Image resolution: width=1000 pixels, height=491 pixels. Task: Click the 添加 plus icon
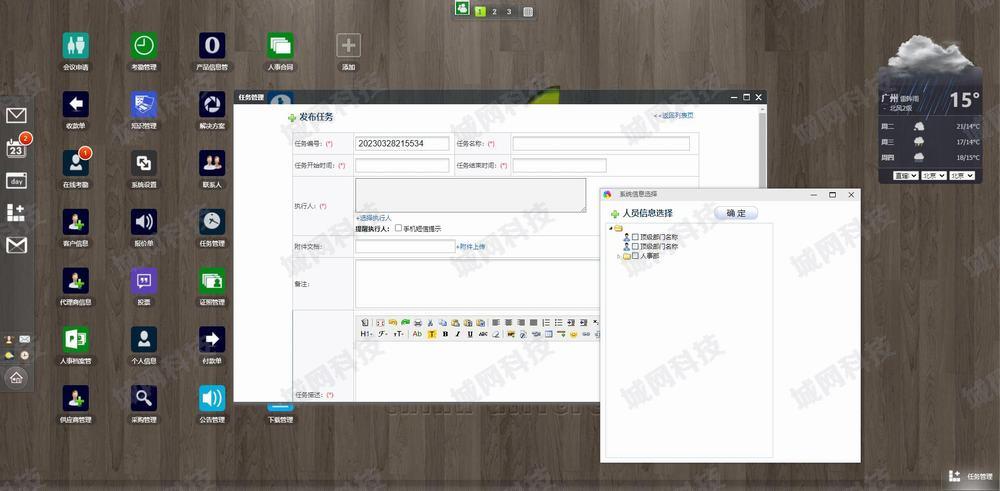[348, 46]
